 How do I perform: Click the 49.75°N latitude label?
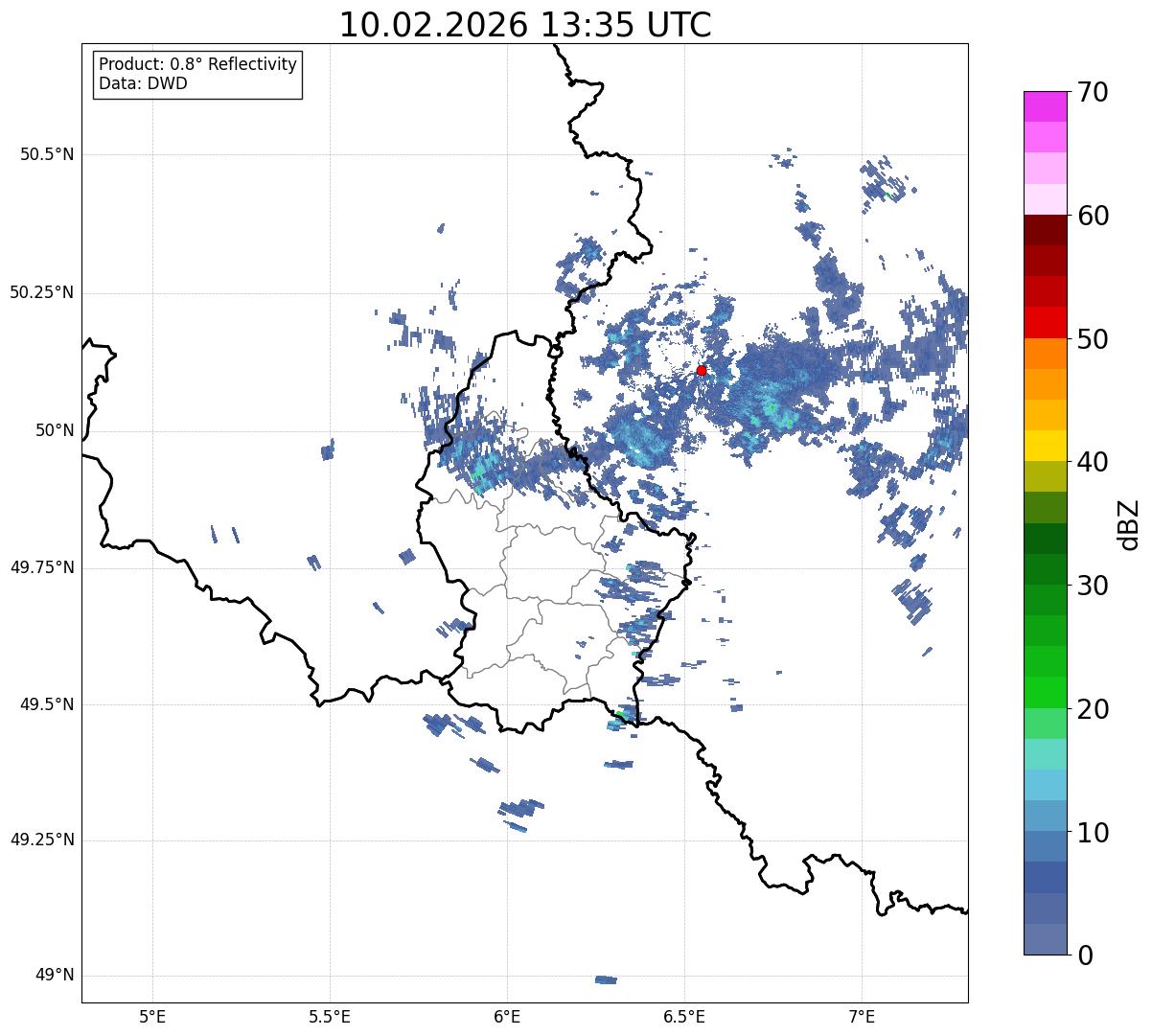(x=41, y=567)
